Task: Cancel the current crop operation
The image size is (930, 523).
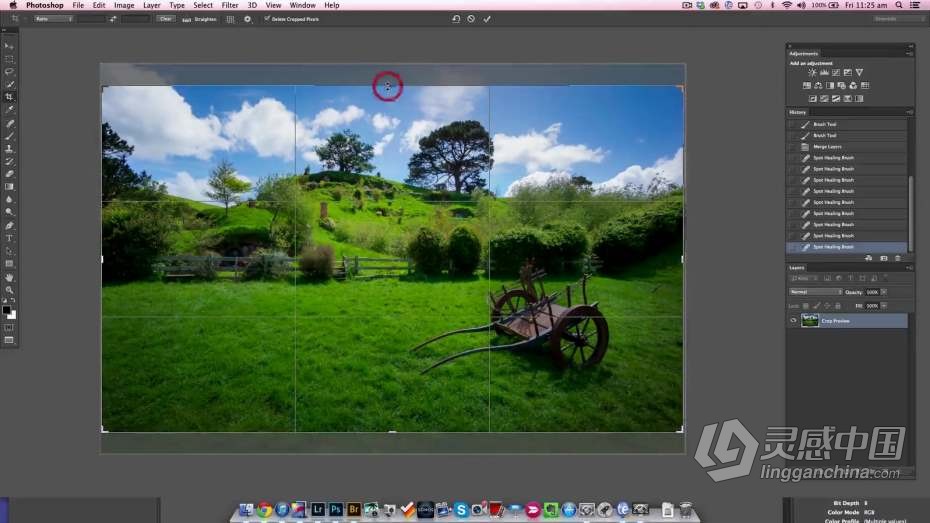Action: click(471, 19)
